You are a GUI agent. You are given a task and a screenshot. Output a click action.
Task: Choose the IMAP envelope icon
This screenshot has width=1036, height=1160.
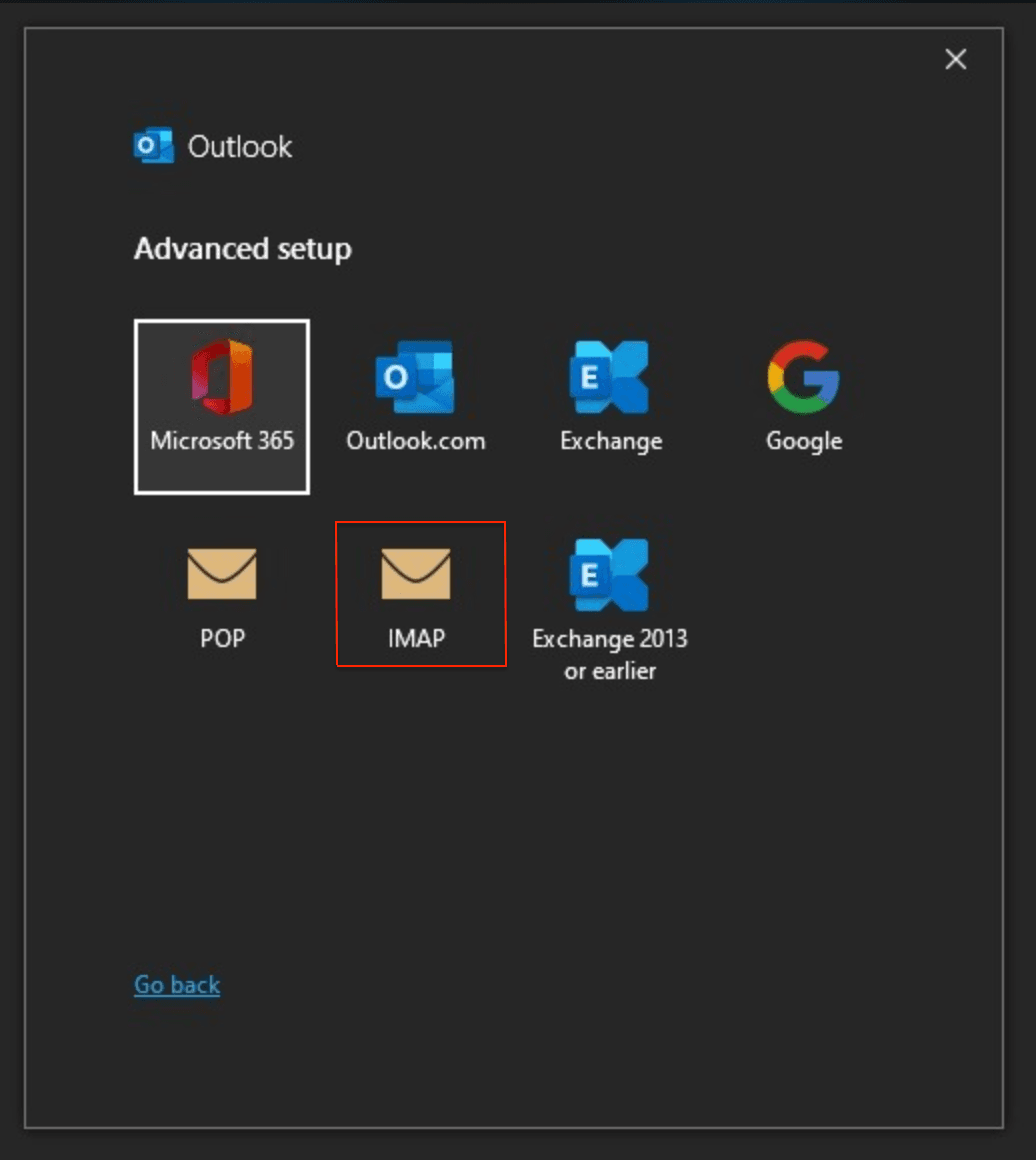point(416,574)
